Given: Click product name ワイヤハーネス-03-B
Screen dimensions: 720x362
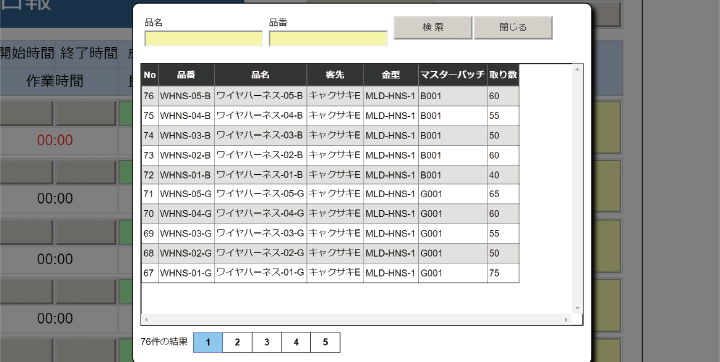Looking at the screenshot, I should 259,136.
